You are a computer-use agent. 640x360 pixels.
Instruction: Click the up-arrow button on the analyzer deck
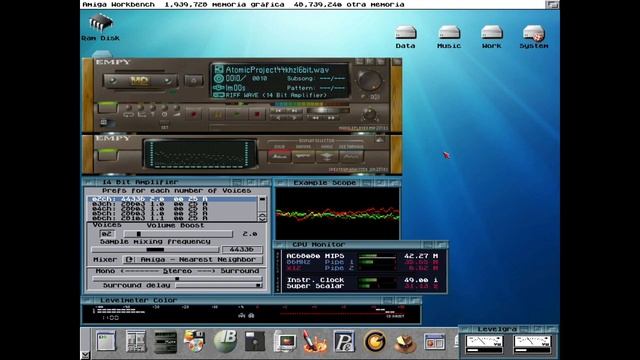(379, 140)
